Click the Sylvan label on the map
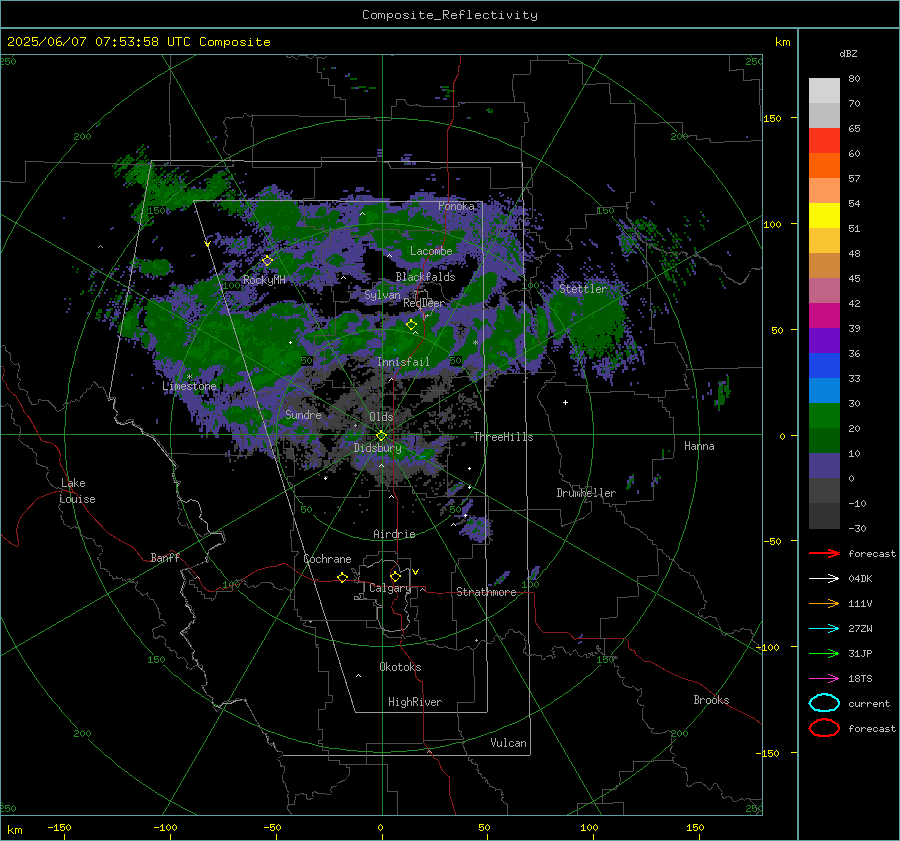This screenshot has width=900, height=841. point(382,295)
